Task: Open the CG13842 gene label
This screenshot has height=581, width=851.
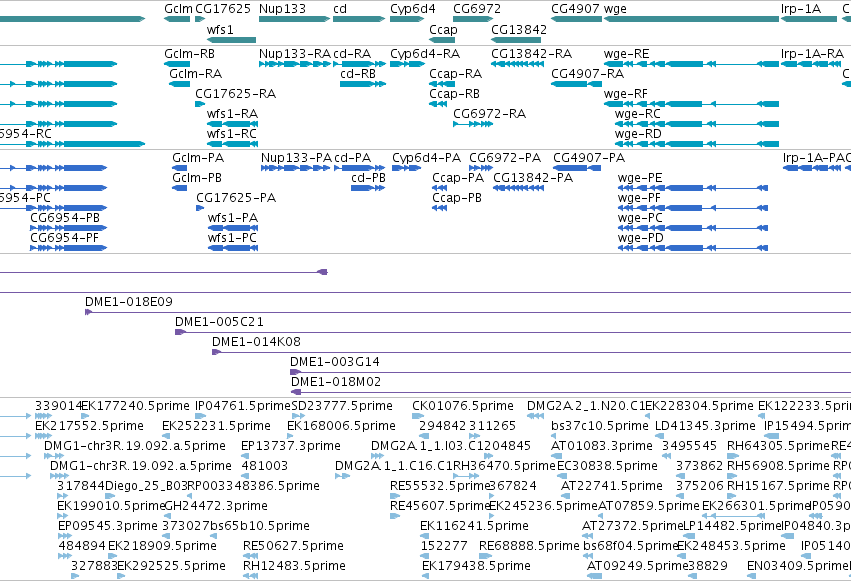Action: pos(519,29)
